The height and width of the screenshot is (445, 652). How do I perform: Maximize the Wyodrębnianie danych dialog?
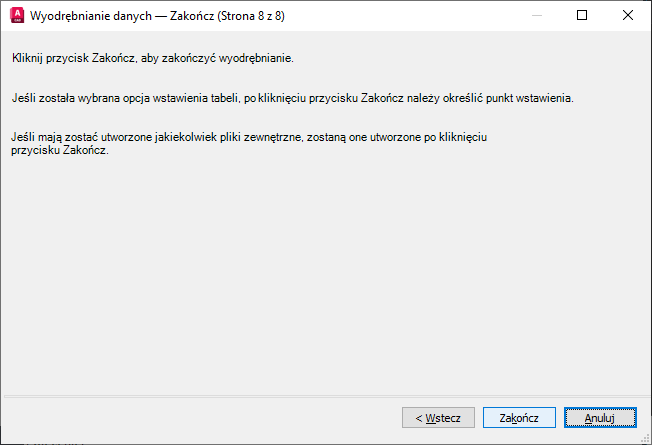click(x=583, y=15)
